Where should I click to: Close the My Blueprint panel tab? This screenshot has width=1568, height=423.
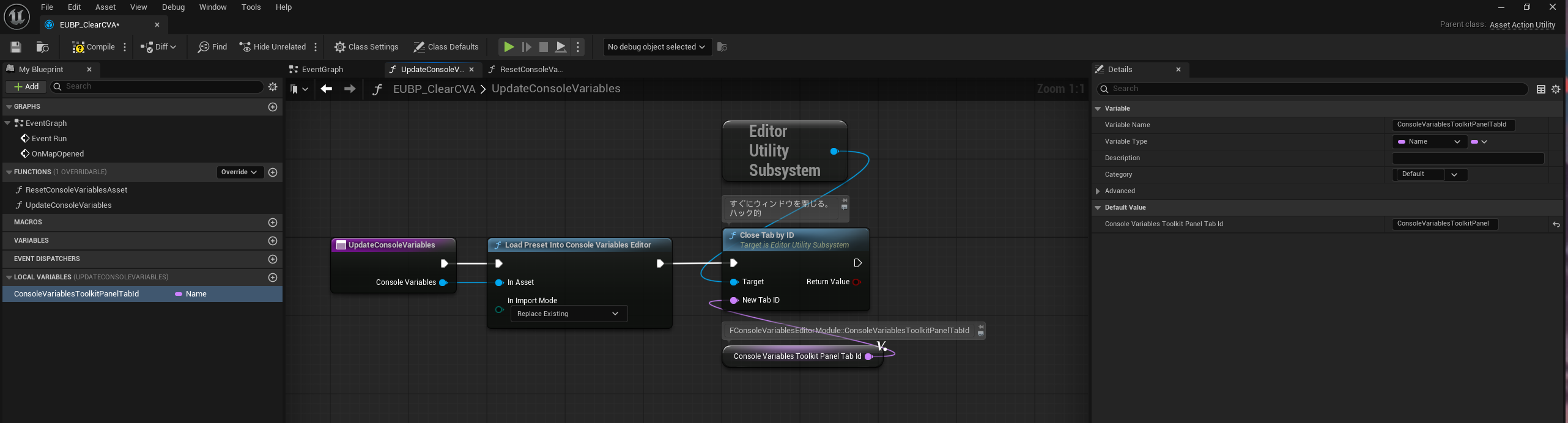click(x=89, y=70)
